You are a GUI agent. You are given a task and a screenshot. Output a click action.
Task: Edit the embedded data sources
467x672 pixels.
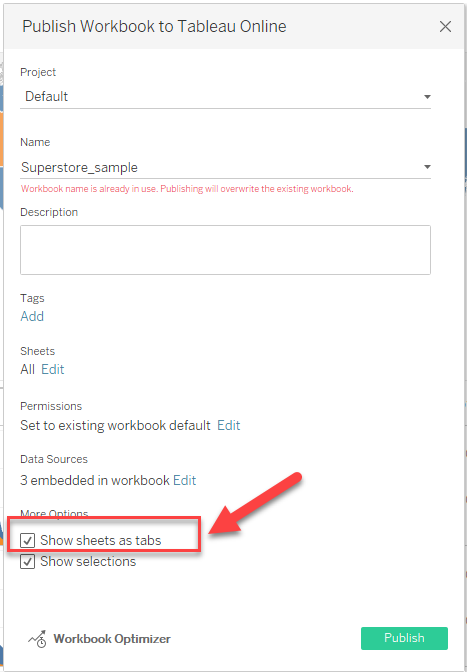(185, 480)
